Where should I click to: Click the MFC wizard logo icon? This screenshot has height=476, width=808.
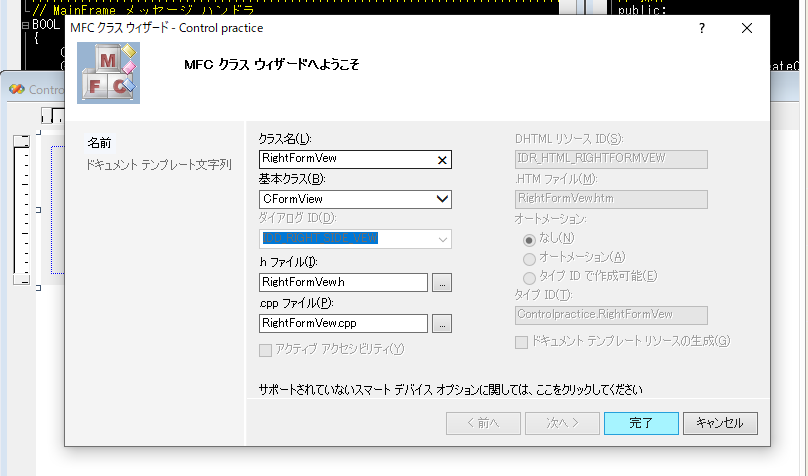click(x=108, y=73)
